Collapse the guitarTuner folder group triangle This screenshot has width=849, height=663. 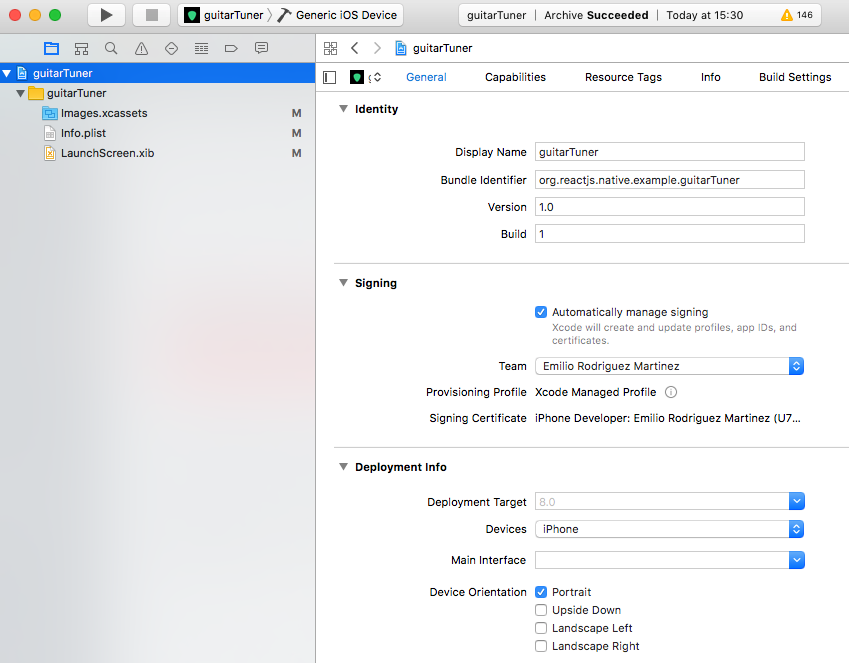click(21, 93)
